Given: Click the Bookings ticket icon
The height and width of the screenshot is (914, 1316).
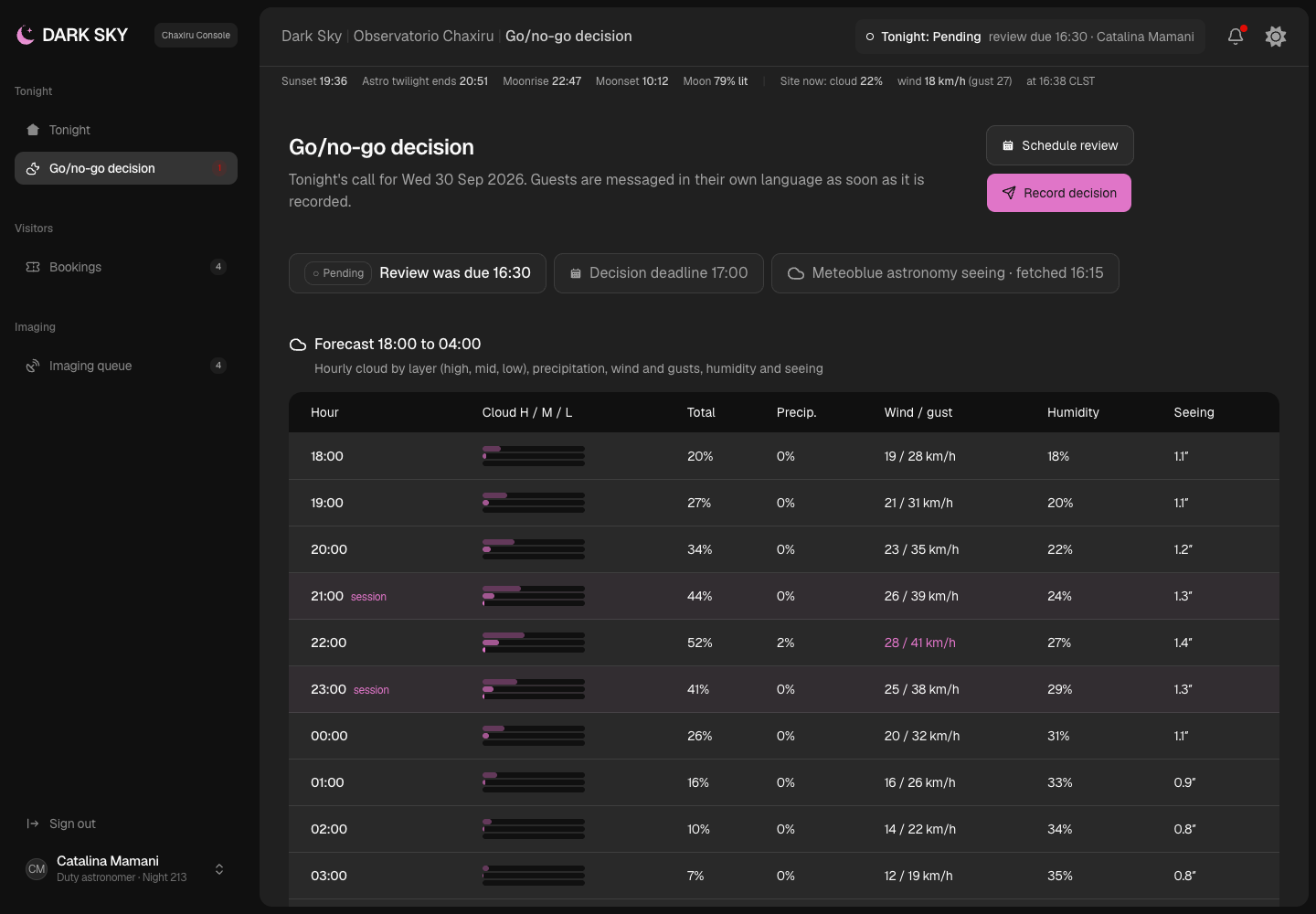Looking at the screenshot, I should pyautogui.click(x=33, y=267).
